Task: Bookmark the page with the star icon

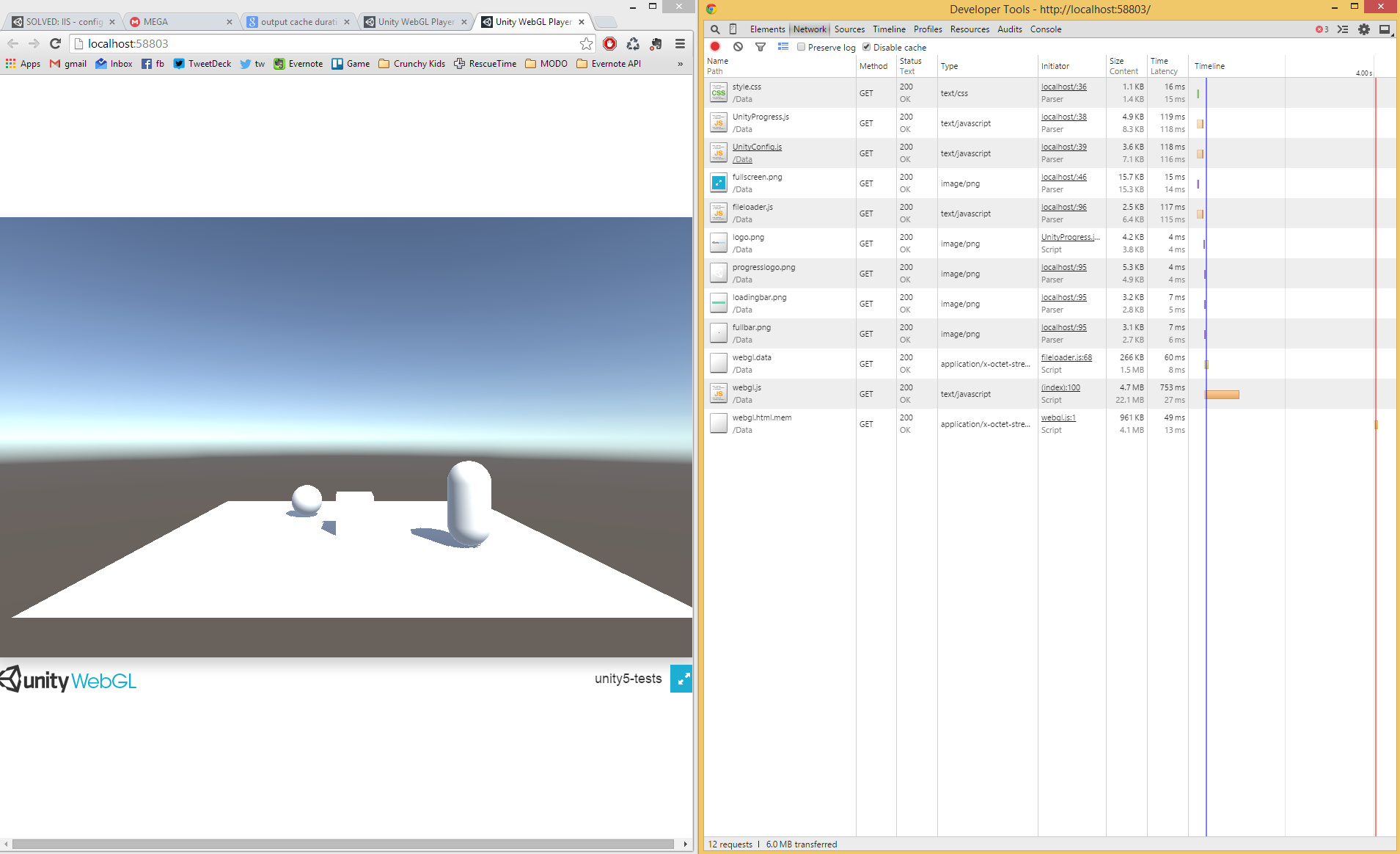Action: (x=585, y=43)
